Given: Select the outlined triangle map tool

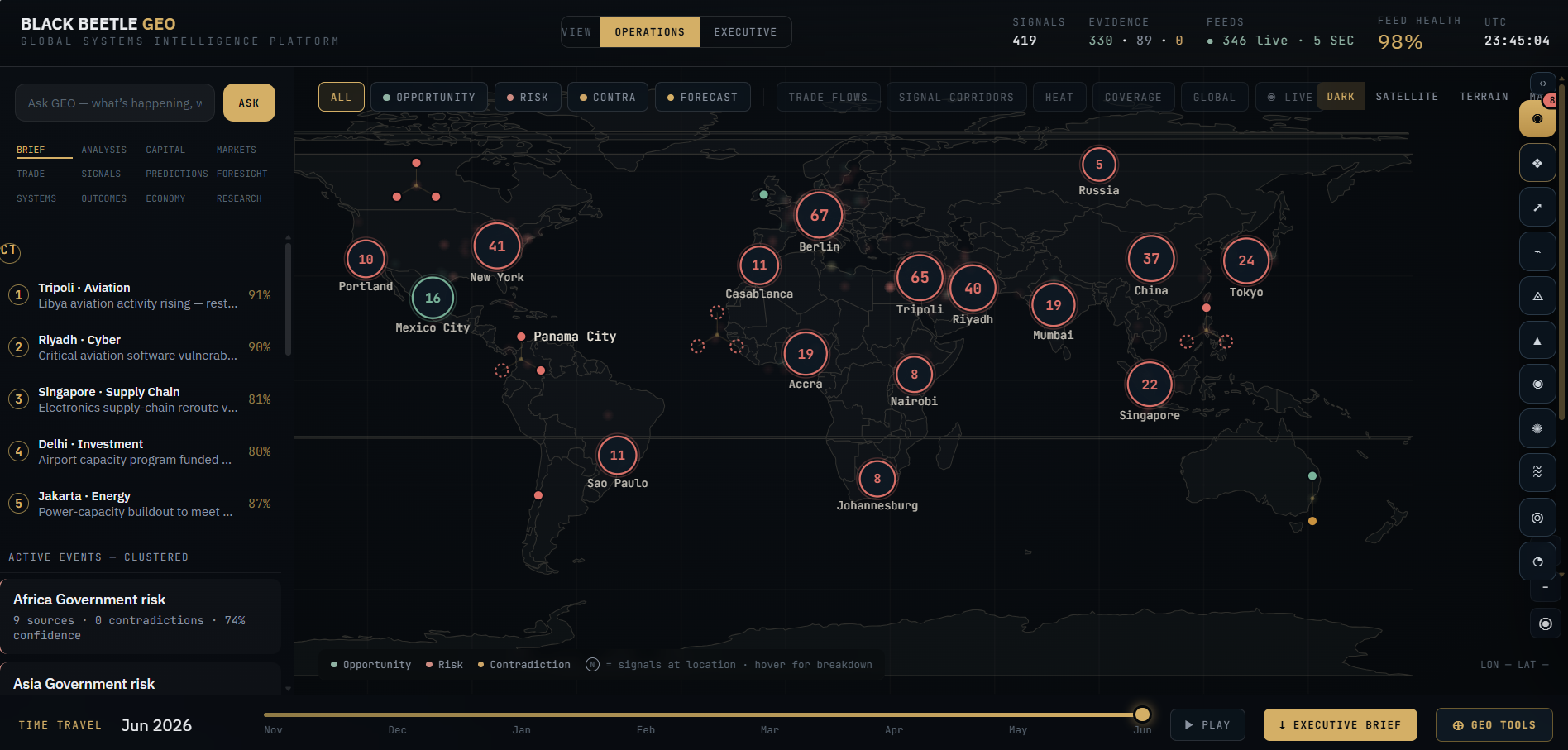Looking at the screenshot, I should coord(1537,296).
